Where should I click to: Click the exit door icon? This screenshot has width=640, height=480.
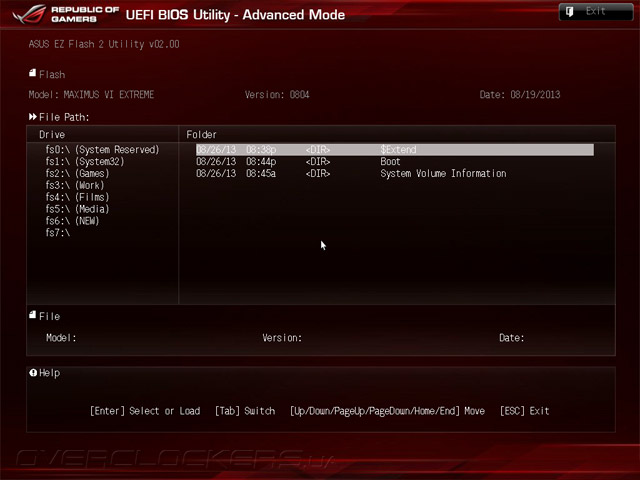pyautogui.click(x=569, y=11)
